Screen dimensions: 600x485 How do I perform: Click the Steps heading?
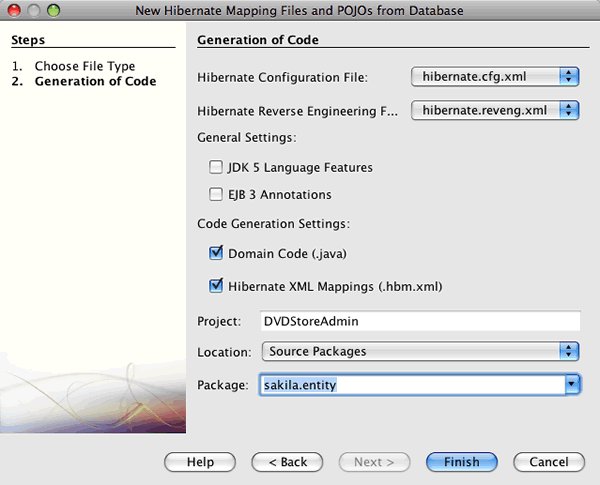tap(28, 40)
